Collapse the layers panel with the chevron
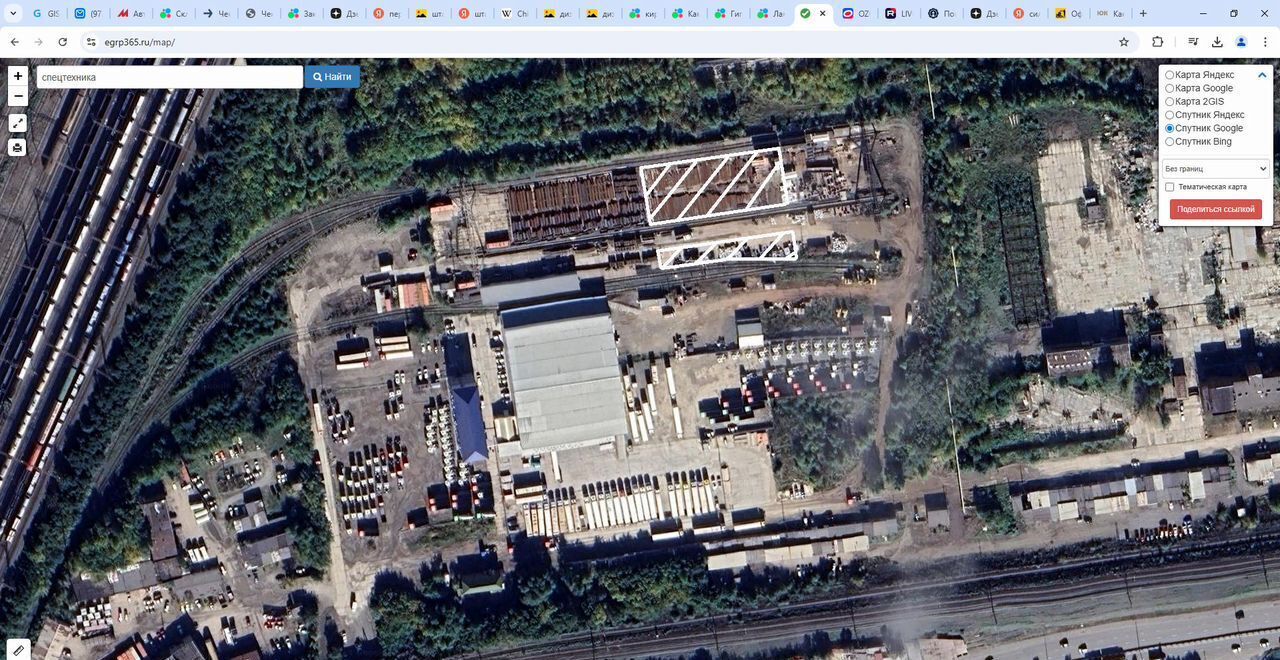 tap(1262, 75)
